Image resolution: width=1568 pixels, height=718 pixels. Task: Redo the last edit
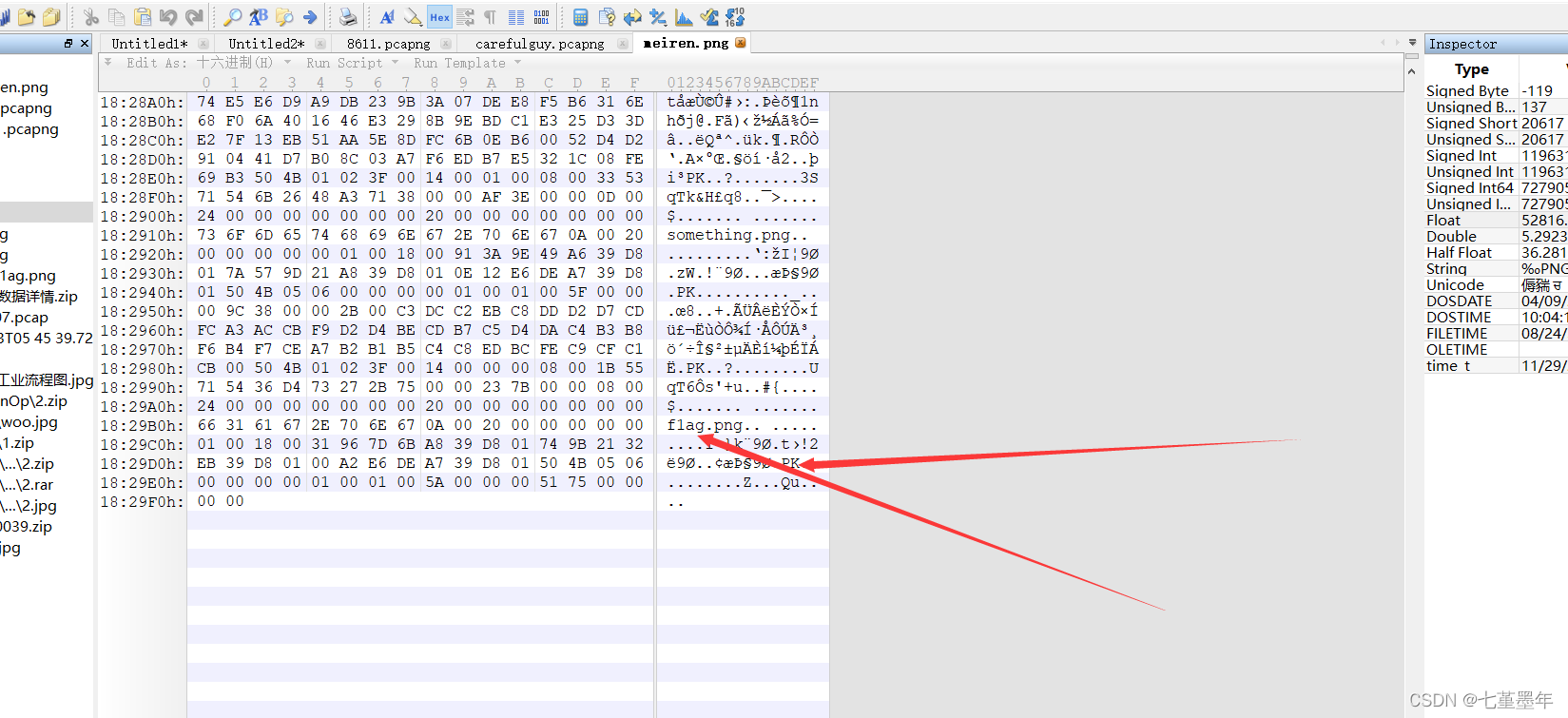[194, 17]
